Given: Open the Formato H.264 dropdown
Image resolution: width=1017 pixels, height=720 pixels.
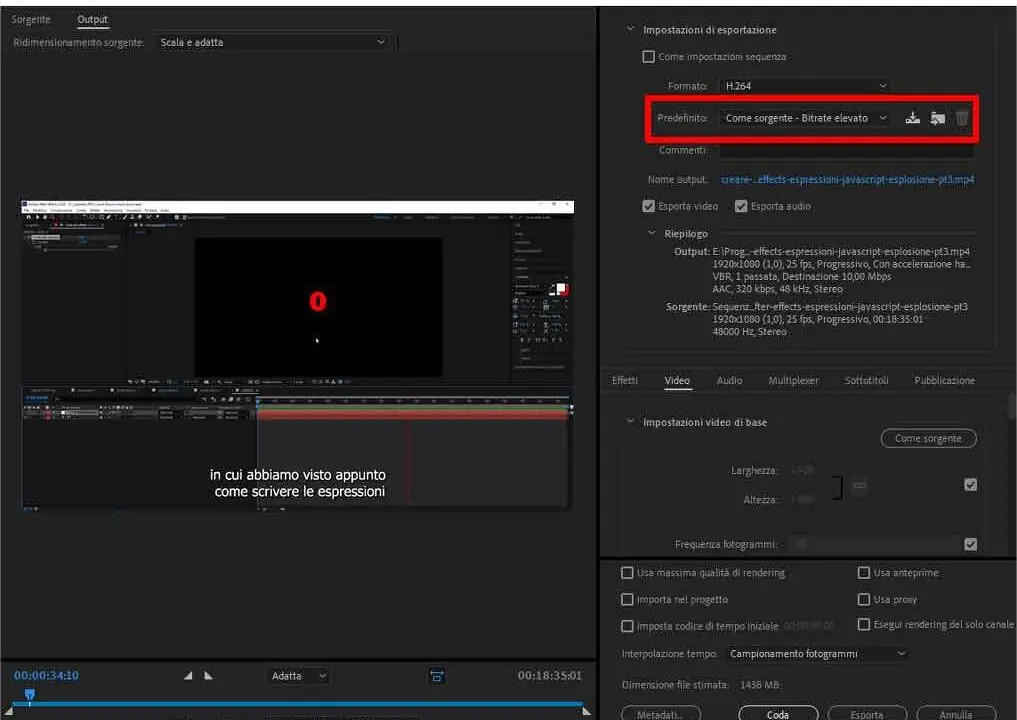Looking at the screenshot, I should 805,86.
